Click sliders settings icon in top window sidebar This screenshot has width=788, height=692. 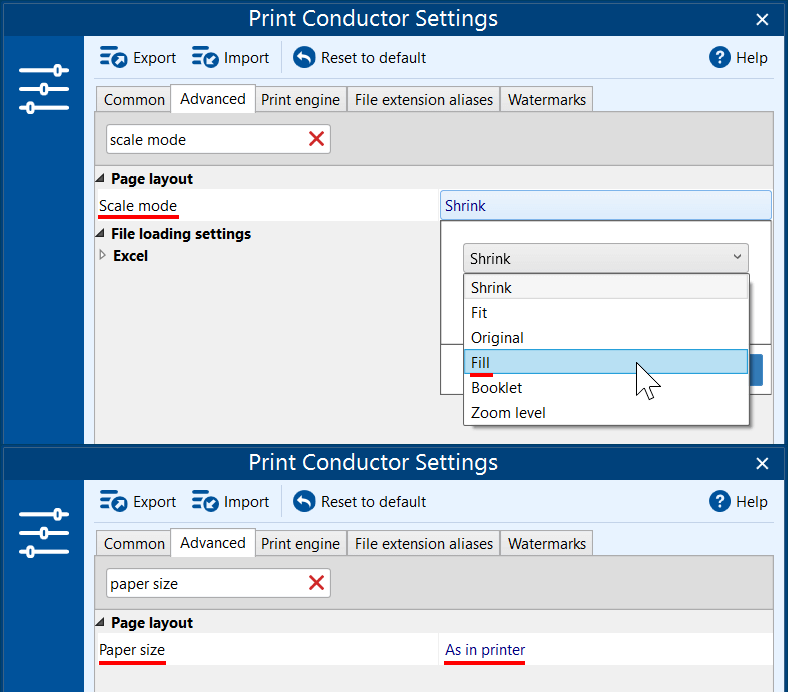(44, 89)
